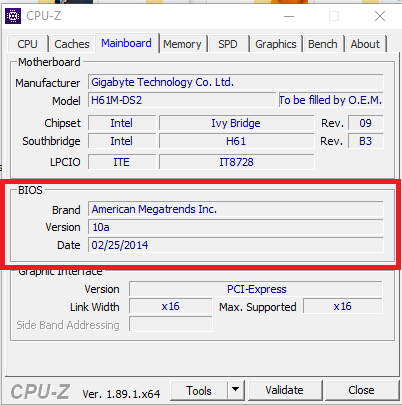
Task: Expand the Tools dropdown arrow
Action: click(x=236, y=390)
